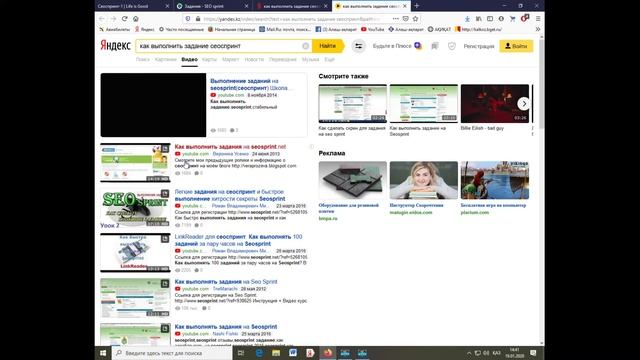Click the browser address bar URL

point(291,19)
